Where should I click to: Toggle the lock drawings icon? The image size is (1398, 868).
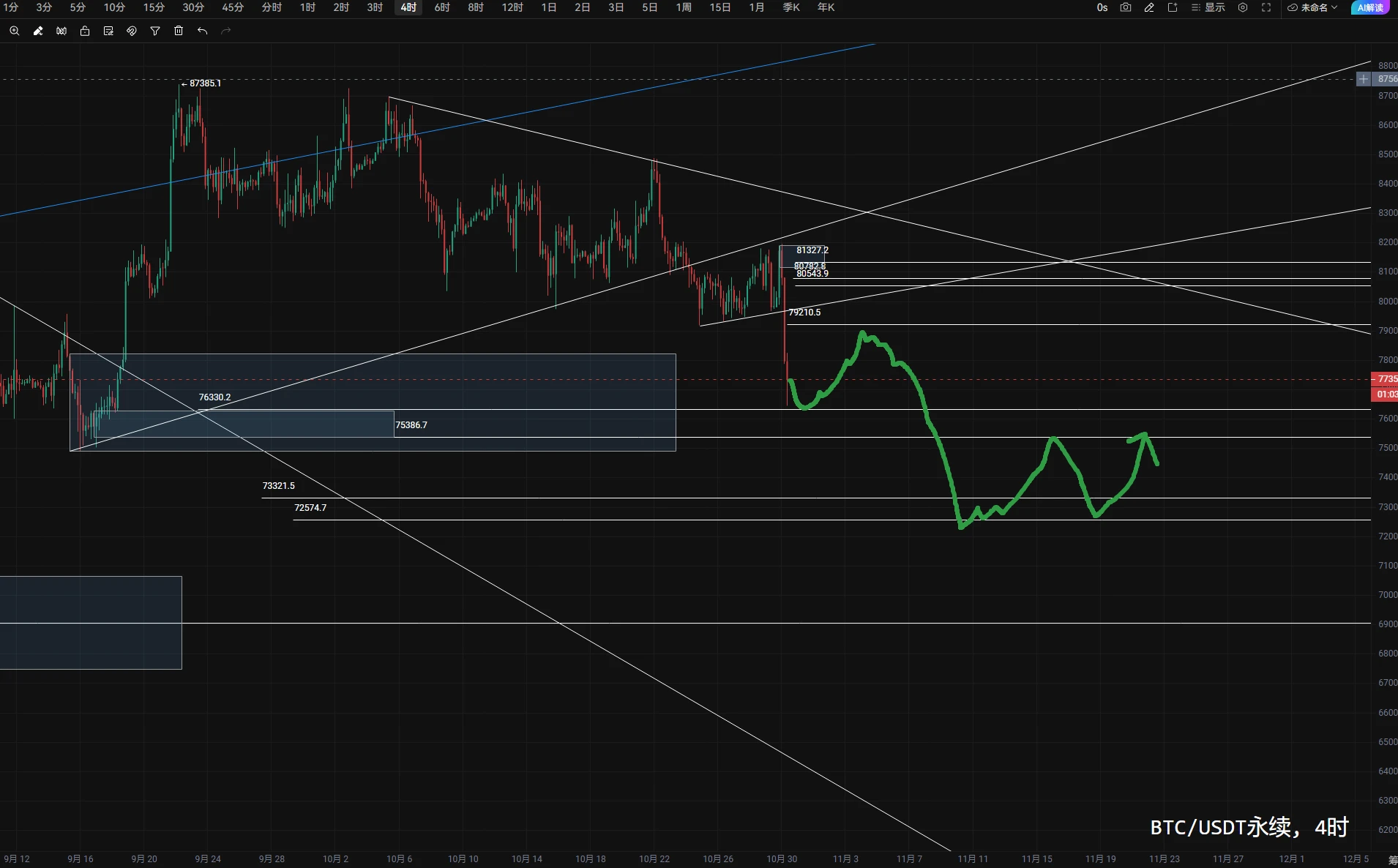pos(85,31)
